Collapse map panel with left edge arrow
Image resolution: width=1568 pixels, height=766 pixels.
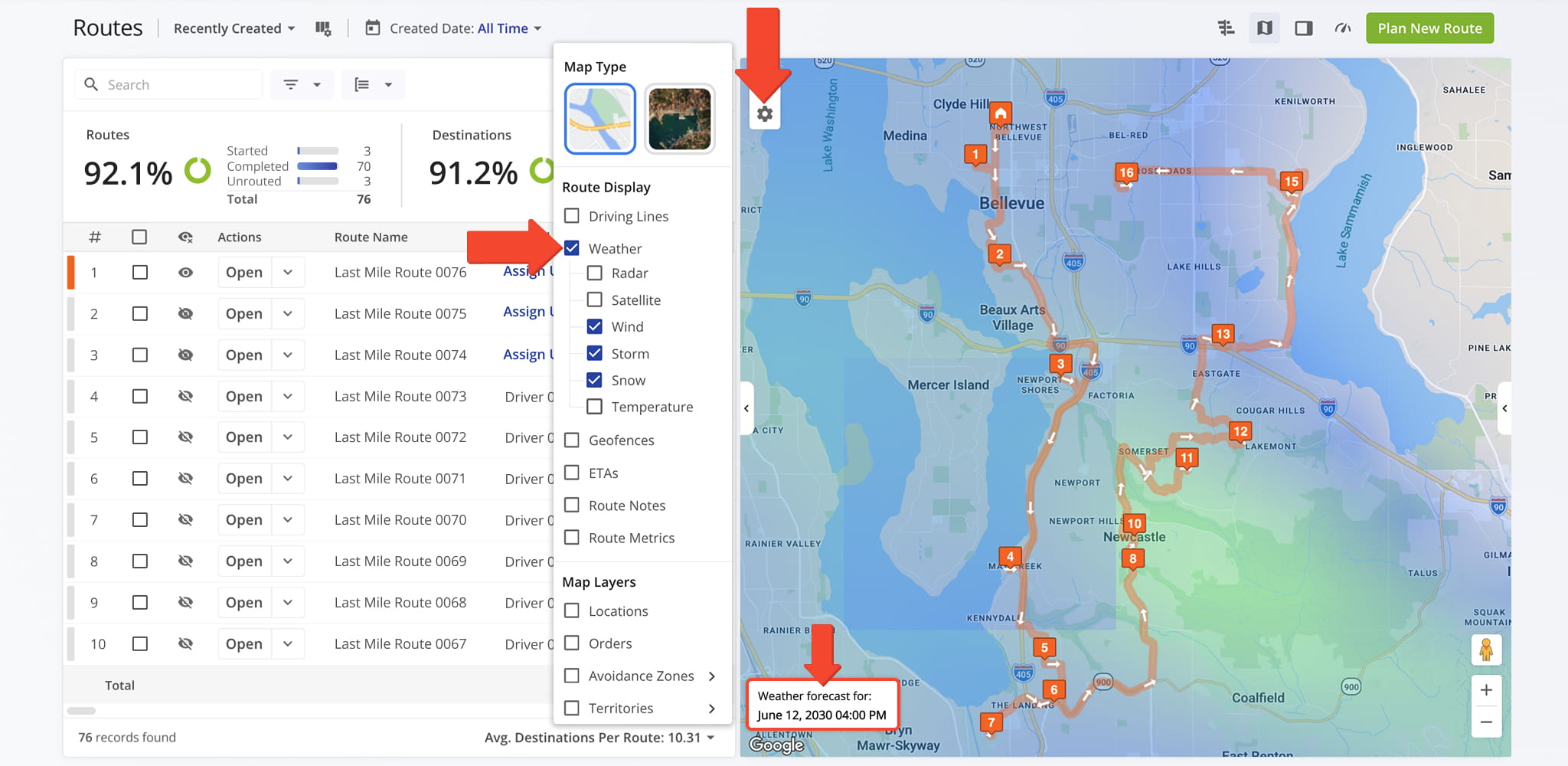[x=746, y=408]
